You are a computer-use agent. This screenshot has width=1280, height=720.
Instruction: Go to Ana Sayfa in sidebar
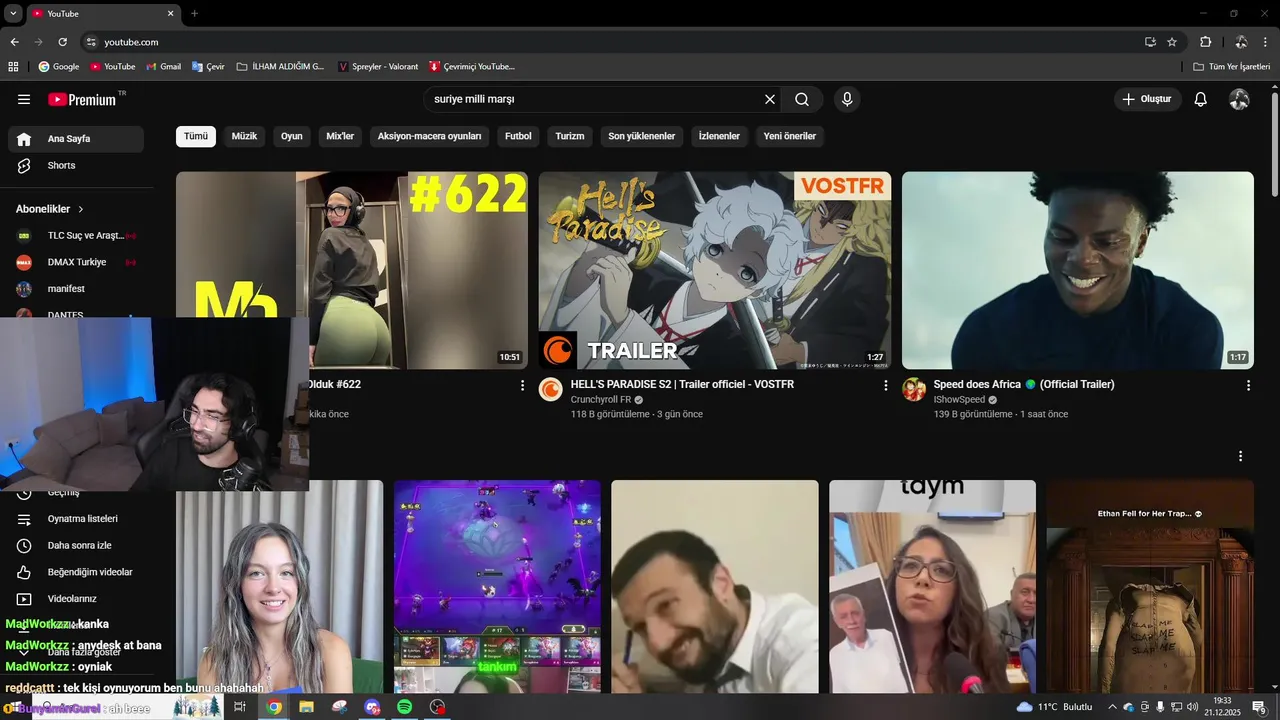click(x=76, y=139)
